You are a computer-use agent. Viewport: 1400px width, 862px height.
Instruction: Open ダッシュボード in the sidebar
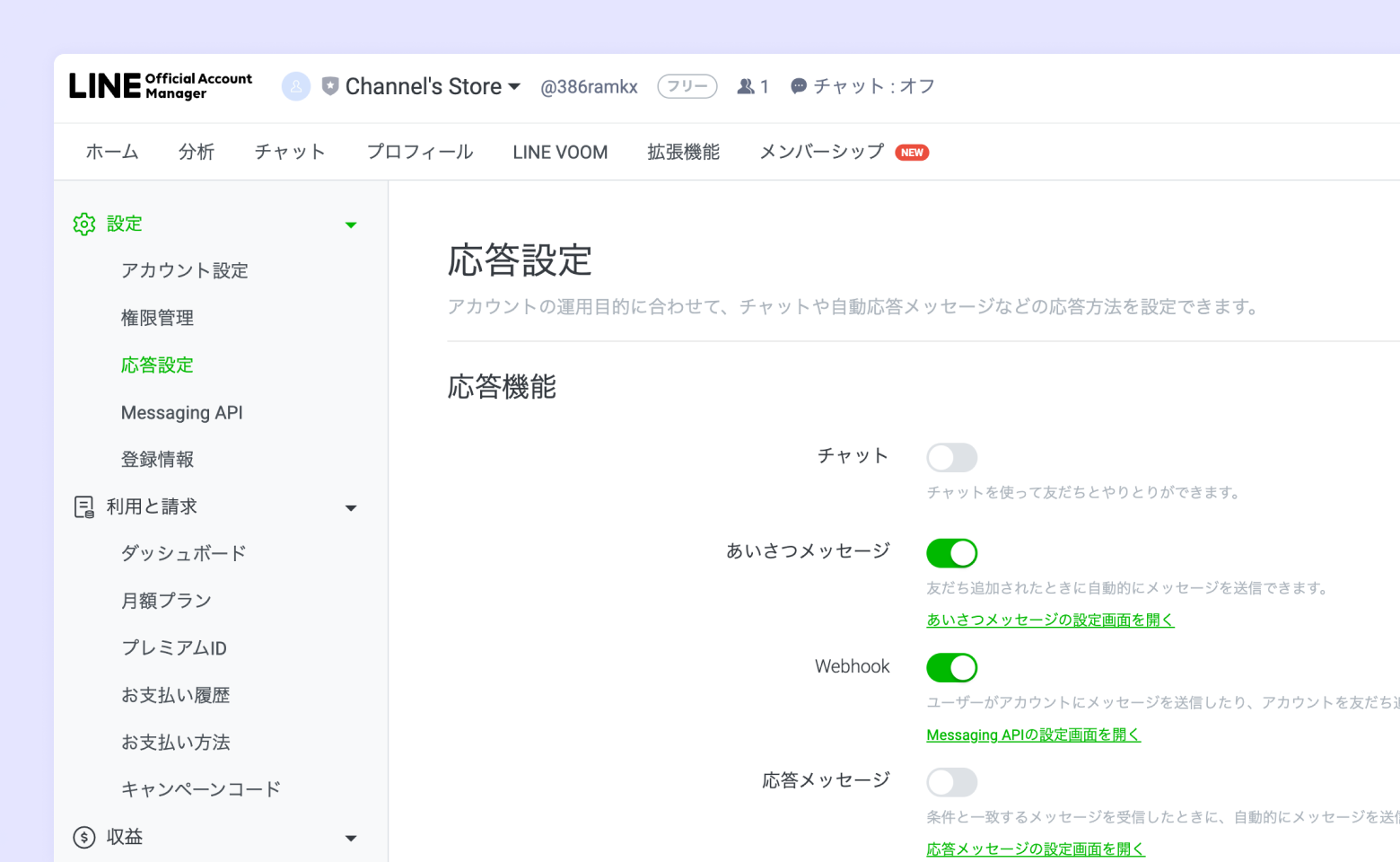(x=184, y=553)
